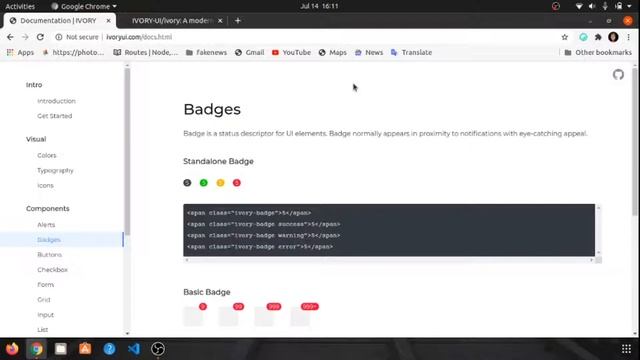
Task: Open a new browser tab
Action: [x=238, y=20]
